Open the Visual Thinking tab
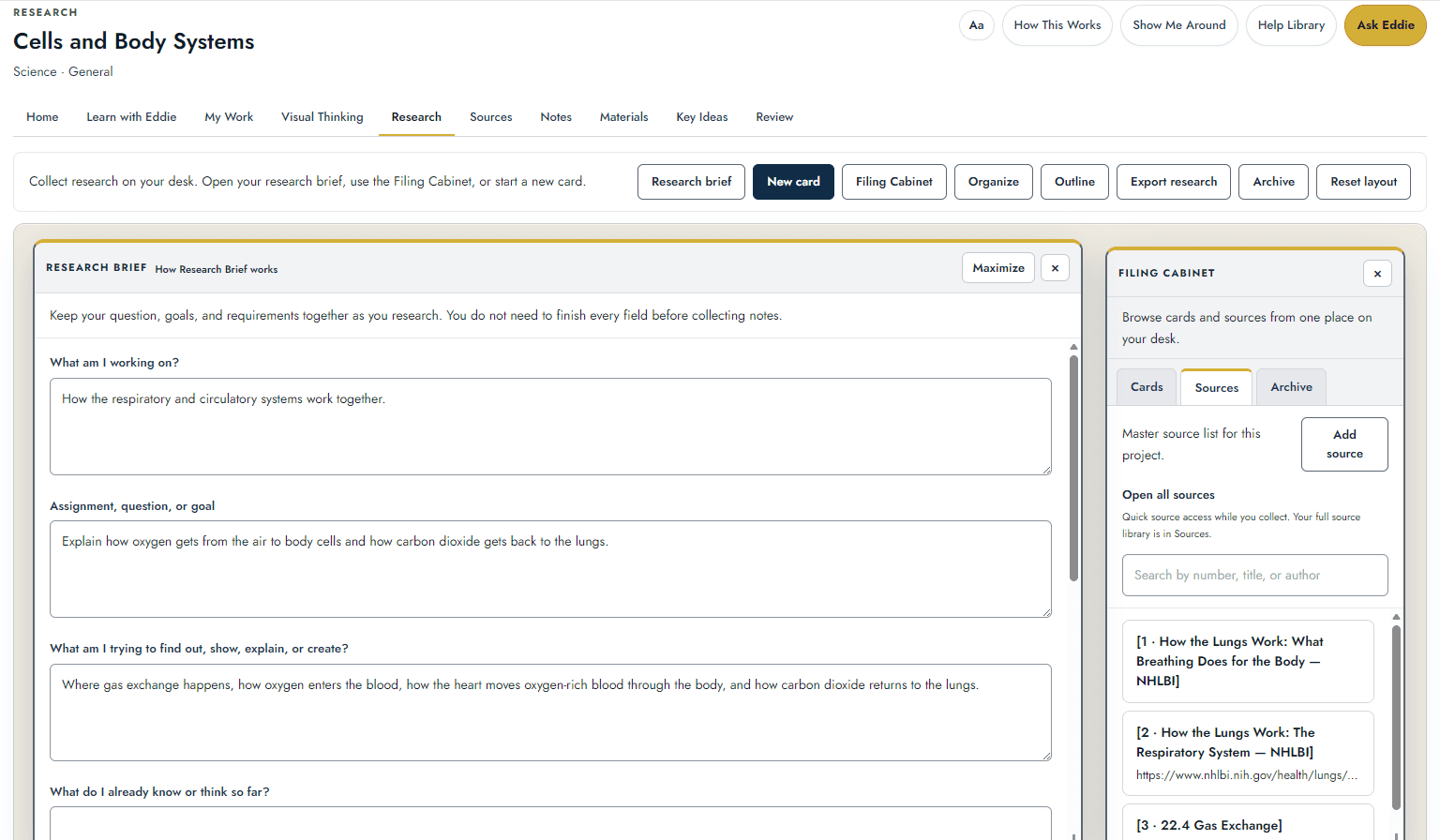 [x=322, y=117]
